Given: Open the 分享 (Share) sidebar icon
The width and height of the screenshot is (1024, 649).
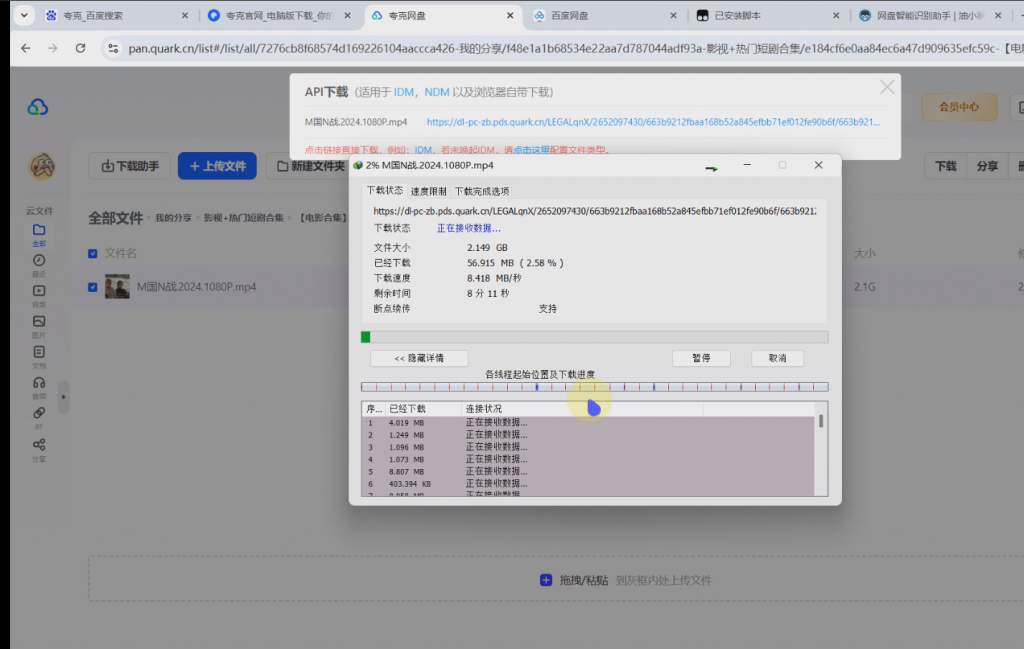Looking at the screenshot, I should [39, 446].
